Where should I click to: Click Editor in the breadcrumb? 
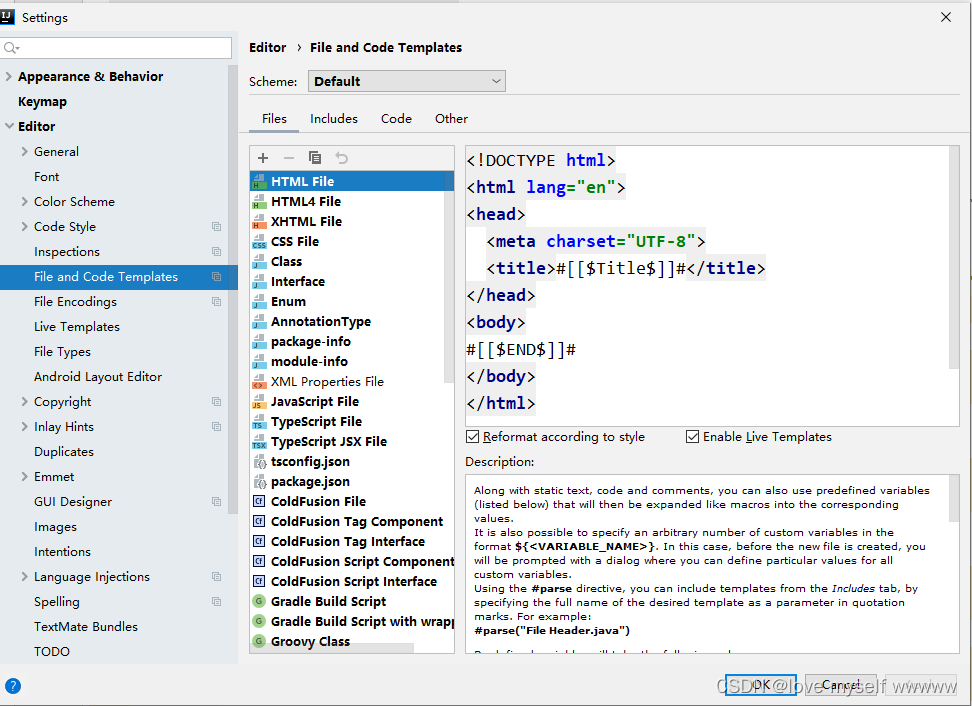coord(268,48)
